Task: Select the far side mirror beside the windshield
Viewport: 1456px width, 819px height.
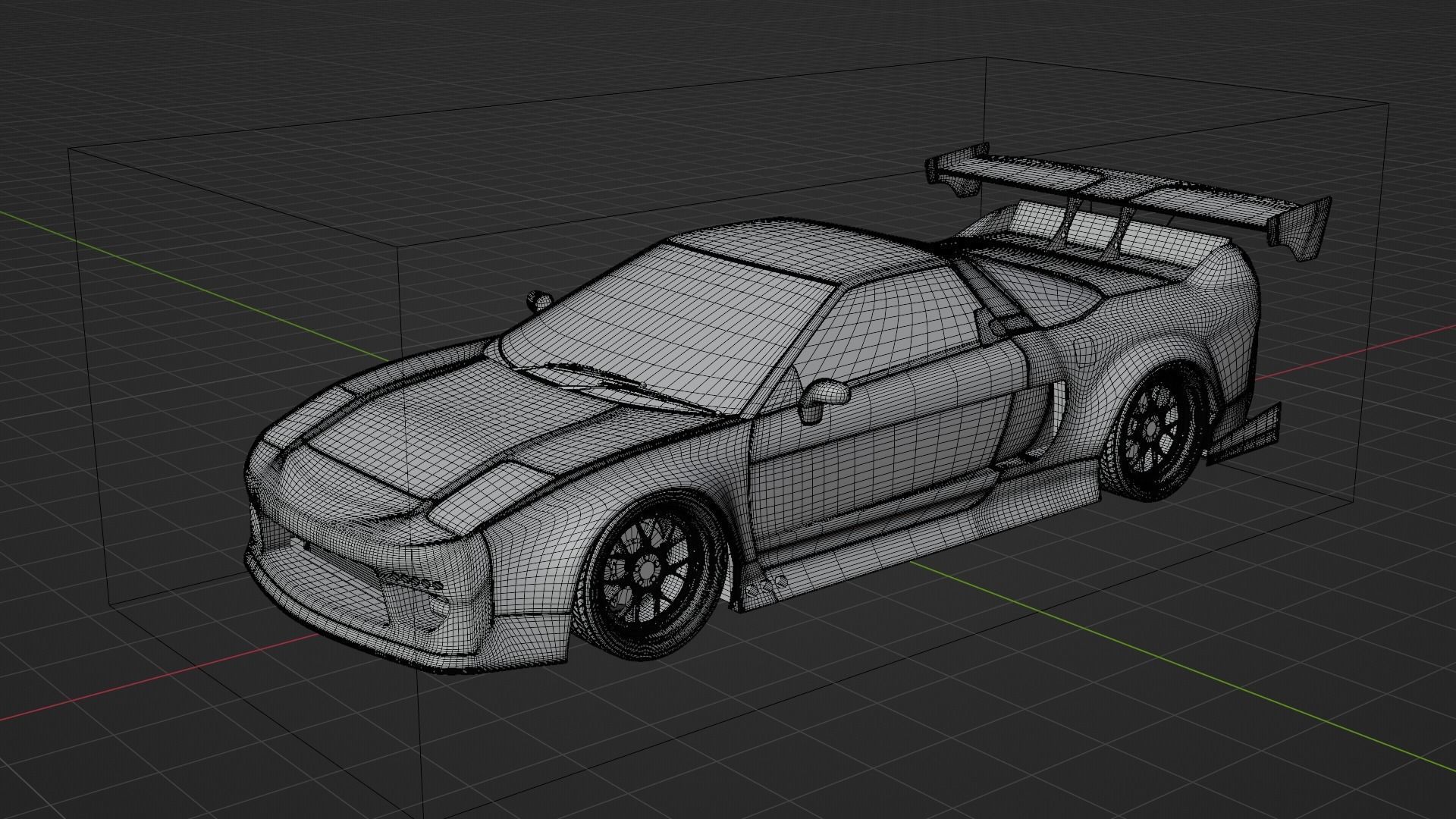Action: (x=541, y=300)
